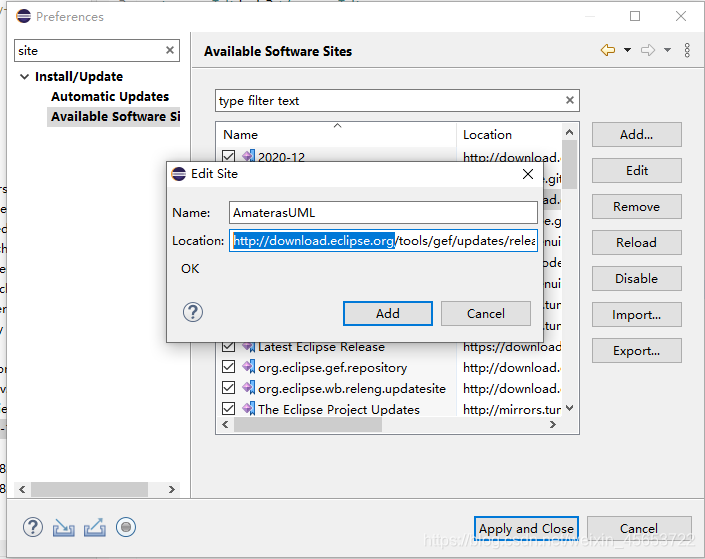705x559 pixels.
Task: Click the oomph preference recorder icon
Action: coord(126,527)
